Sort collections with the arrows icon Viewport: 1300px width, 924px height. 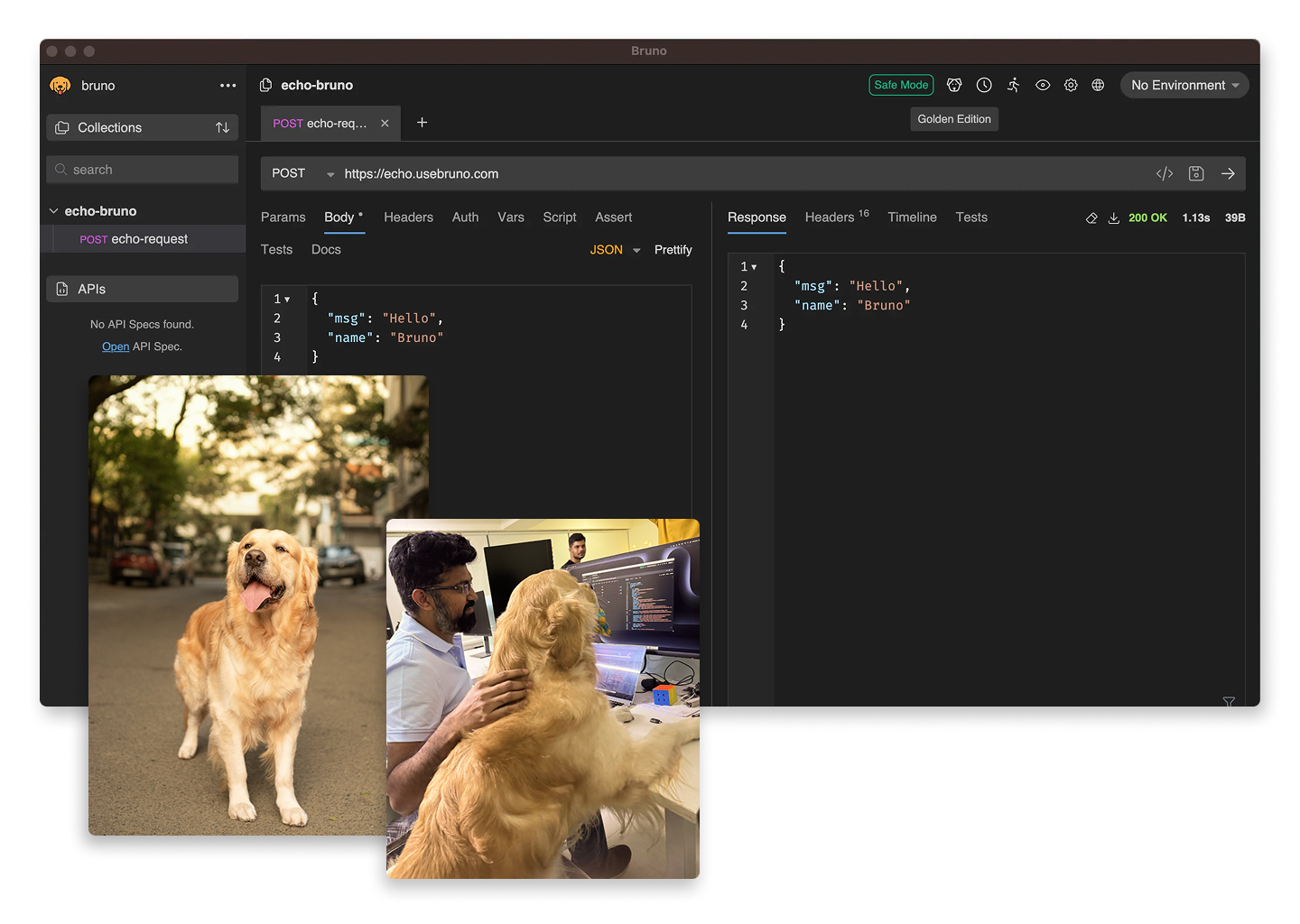click(x=222, y=127)
